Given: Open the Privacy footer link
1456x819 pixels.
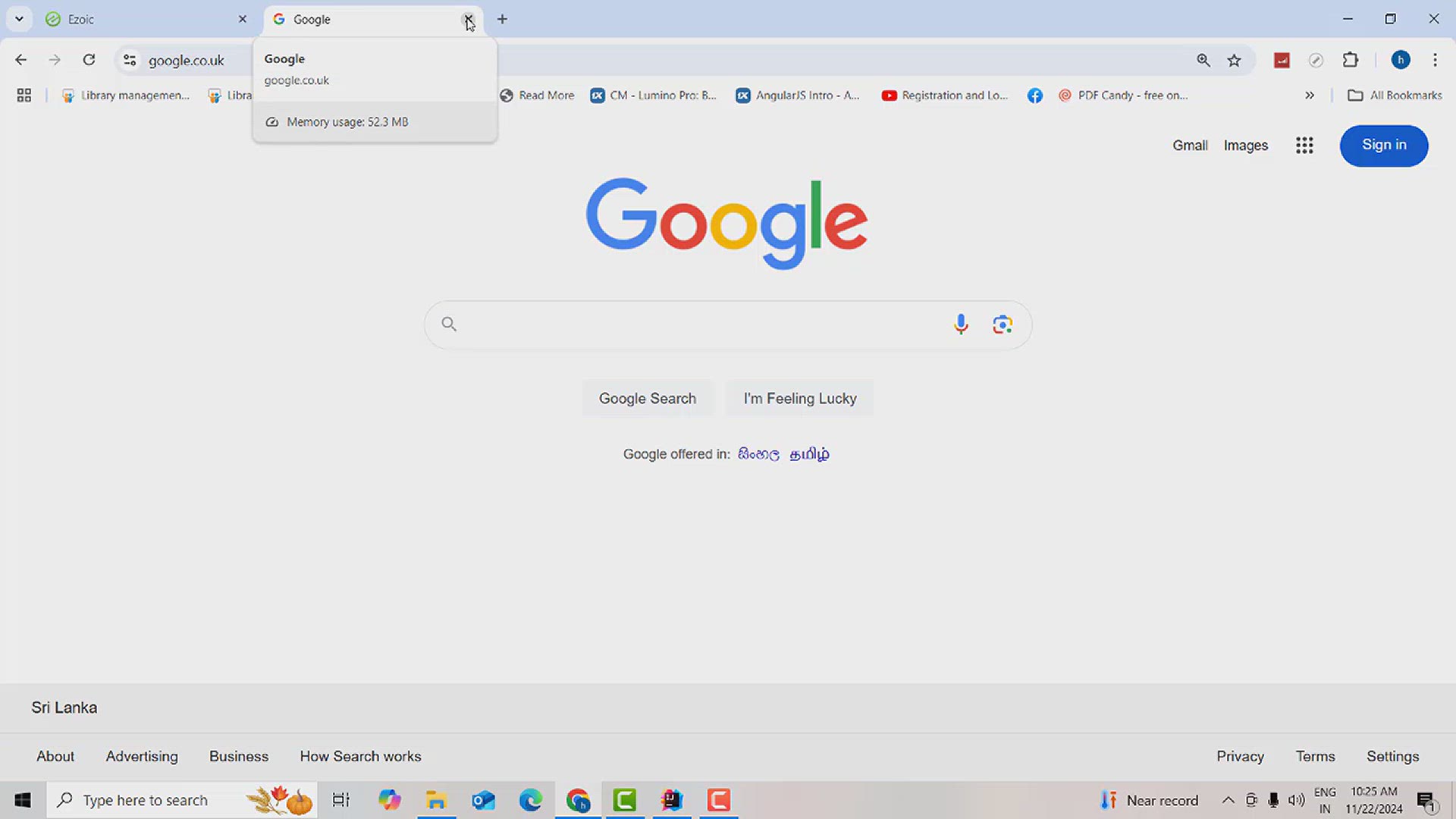Looking at the screenshot, I should point(1240,756).
